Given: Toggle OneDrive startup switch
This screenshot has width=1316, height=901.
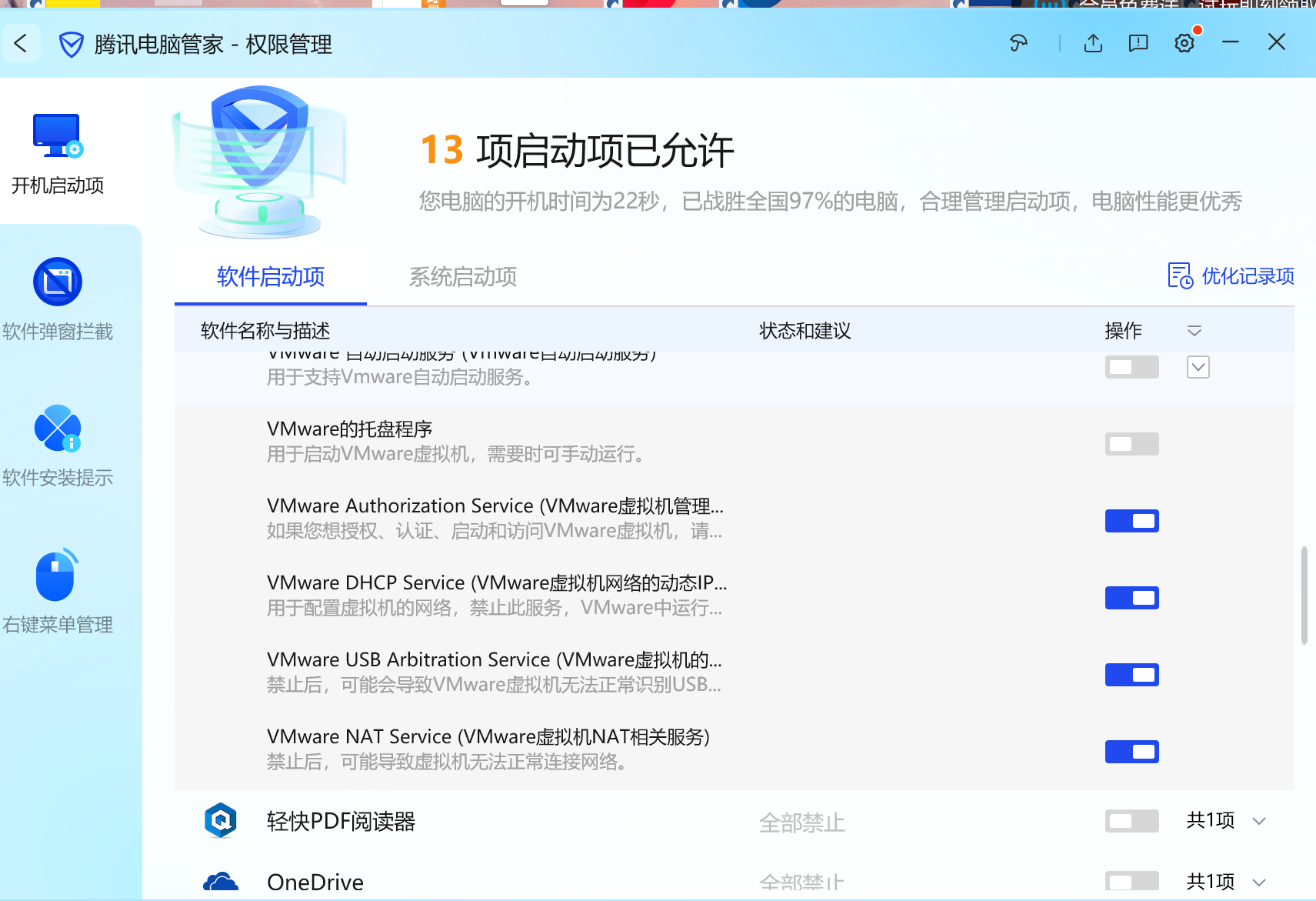Looking at the screenshot, I should (x=1131, y=882).
